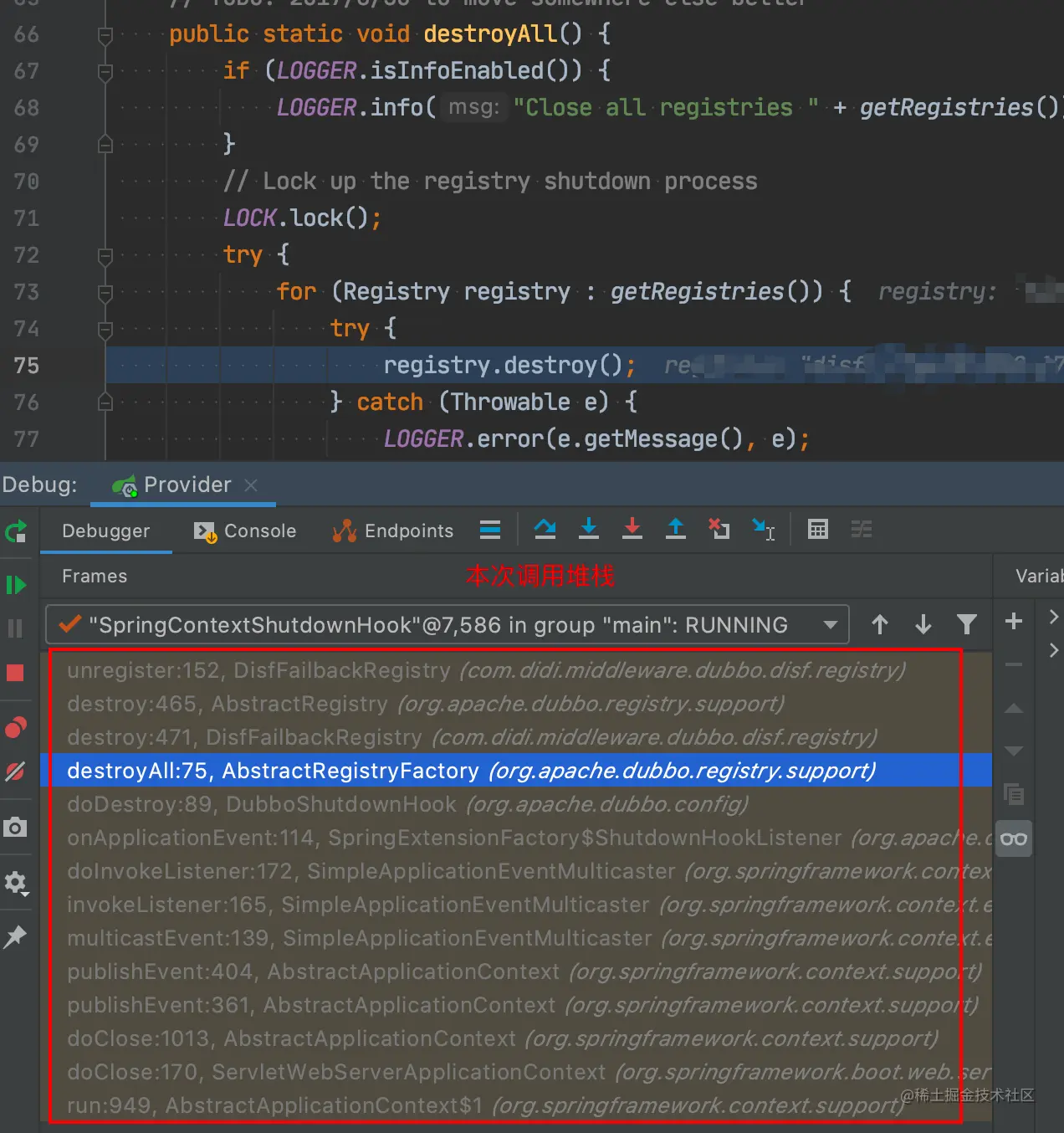Show execution point

[490, 530]
